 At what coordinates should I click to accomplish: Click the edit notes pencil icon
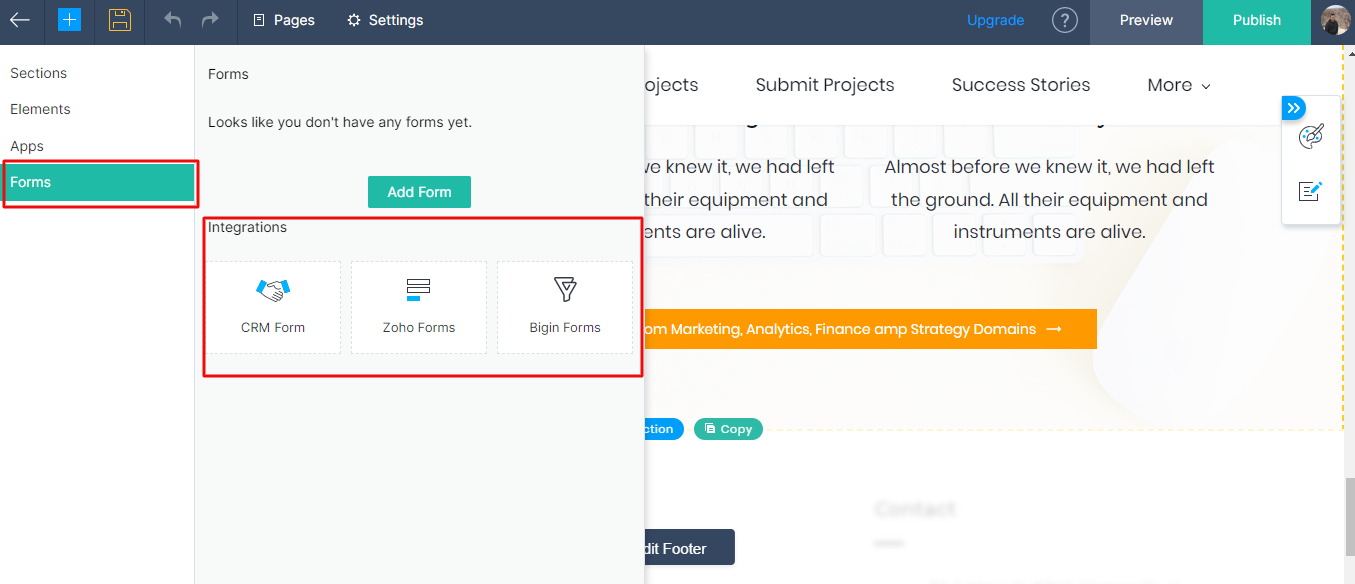(x=1310, y=191)
